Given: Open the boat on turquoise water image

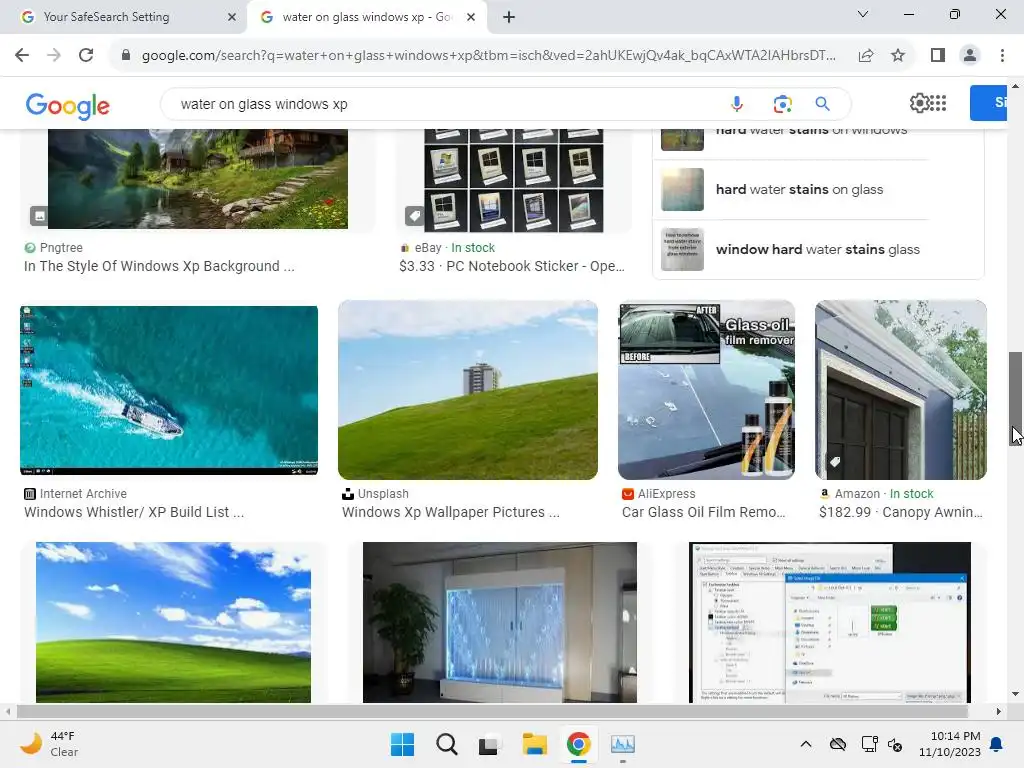Looking at the screenshot, I should pyautogui.click(x=169, y=390).
